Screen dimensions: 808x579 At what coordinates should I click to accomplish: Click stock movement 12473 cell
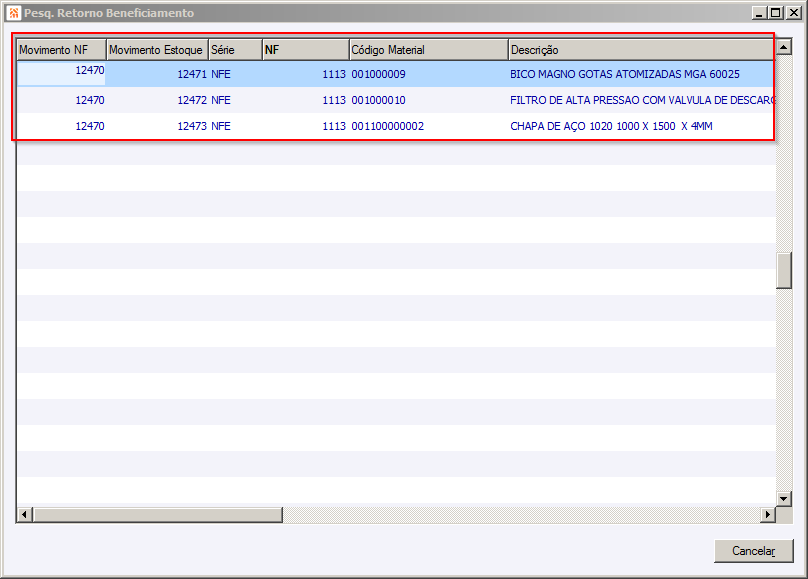click(x=192, y=126)
